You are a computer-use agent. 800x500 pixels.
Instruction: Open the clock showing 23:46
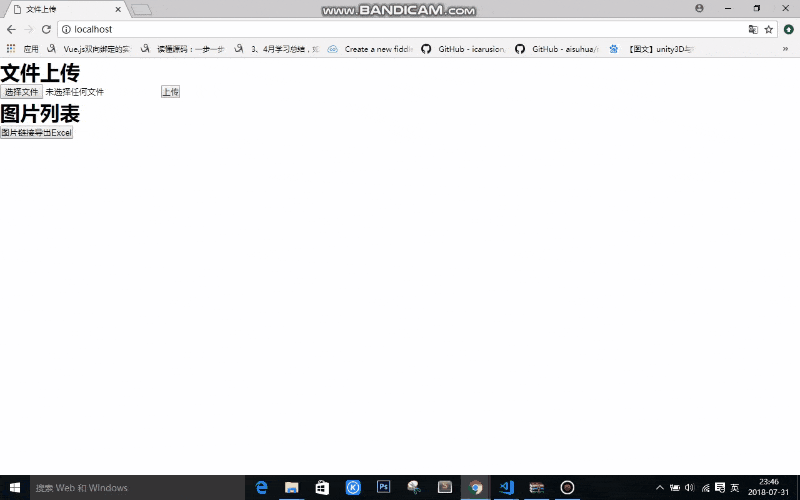768,487
